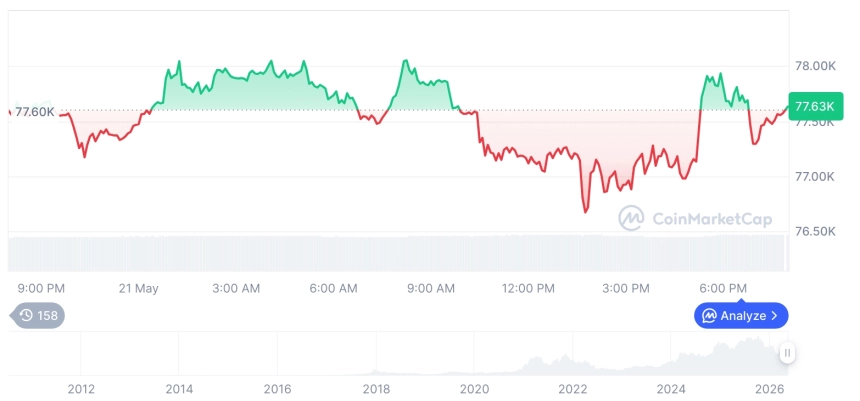Open the Analyze button

point(741,316)
